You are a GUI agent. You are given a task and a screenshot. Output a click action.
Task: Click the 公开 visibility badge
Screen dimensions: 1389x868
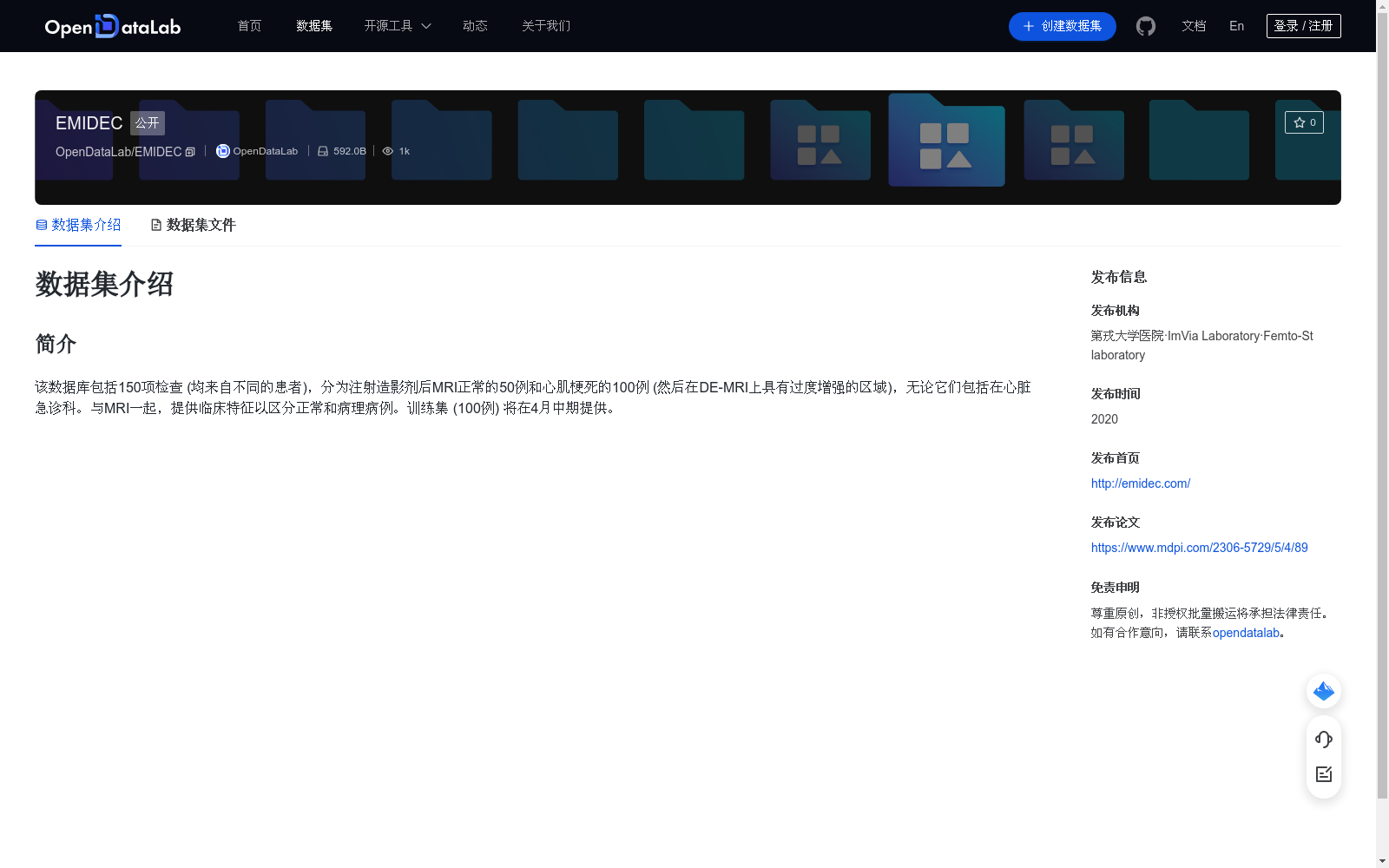[148, 123]
